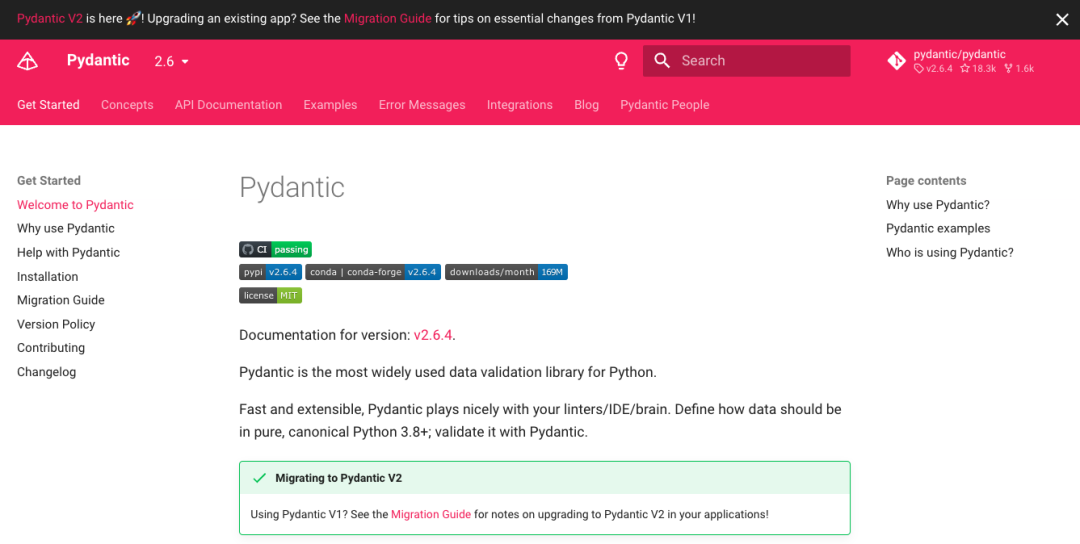The width and height of the screenshot is (1080, 544).
Task: Open Changelog from the sidebar
Action: (46, 372)
